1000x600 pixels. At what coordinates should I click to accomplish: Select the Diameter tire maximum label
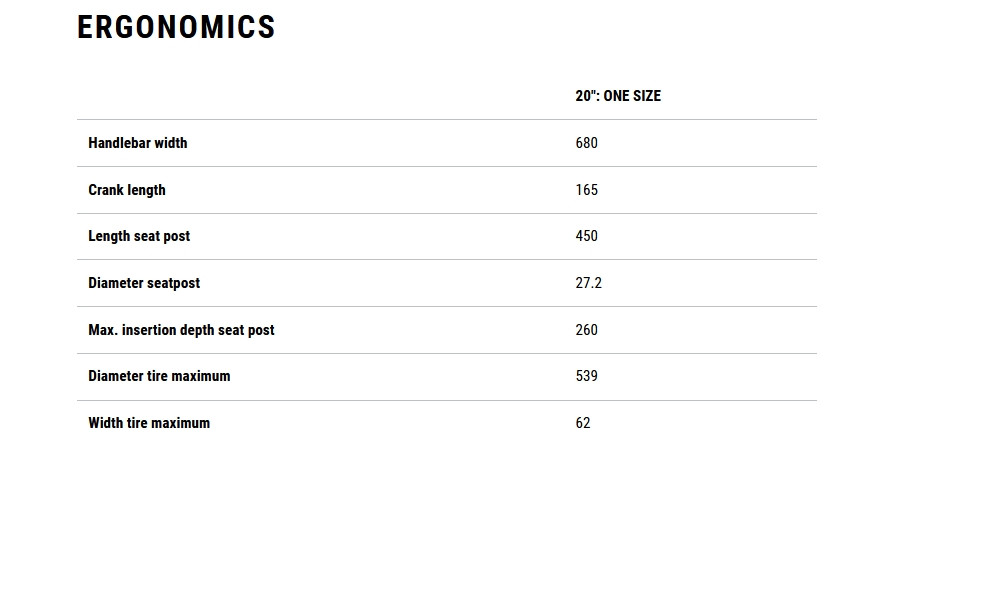click(x=159, y=376)
